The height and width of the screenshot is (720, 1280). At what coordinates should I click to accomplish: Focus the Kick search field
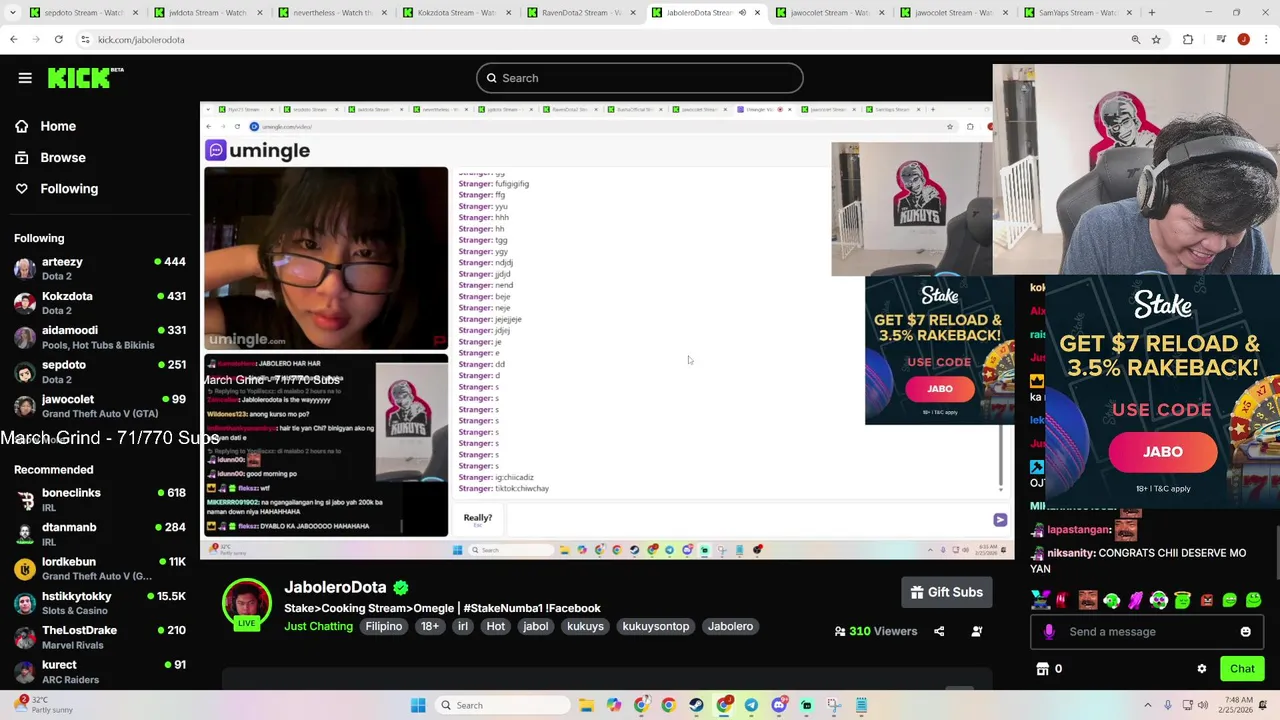point(639,78)
